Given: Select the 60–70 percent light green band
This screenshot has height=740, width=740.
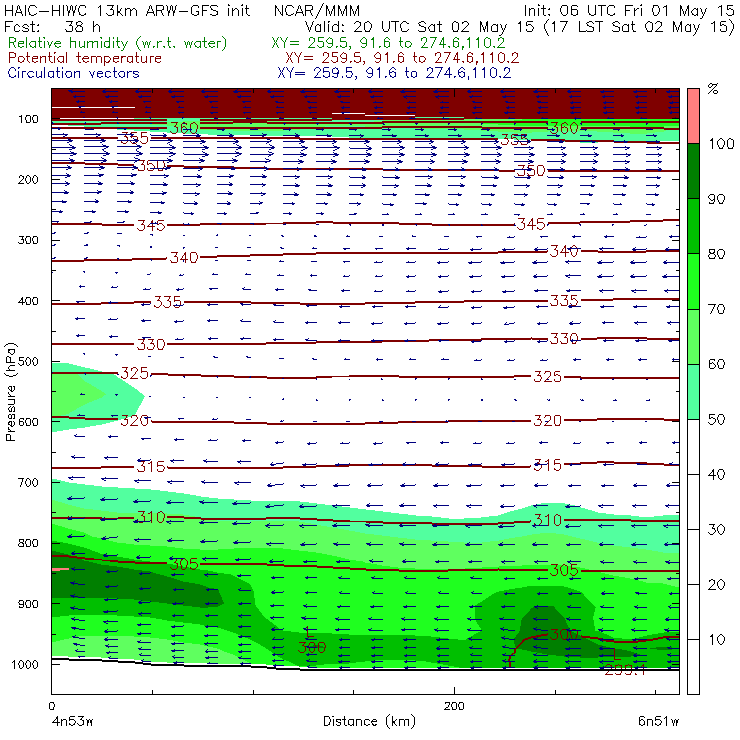Looking at the screenshot, I should [693, 336].
